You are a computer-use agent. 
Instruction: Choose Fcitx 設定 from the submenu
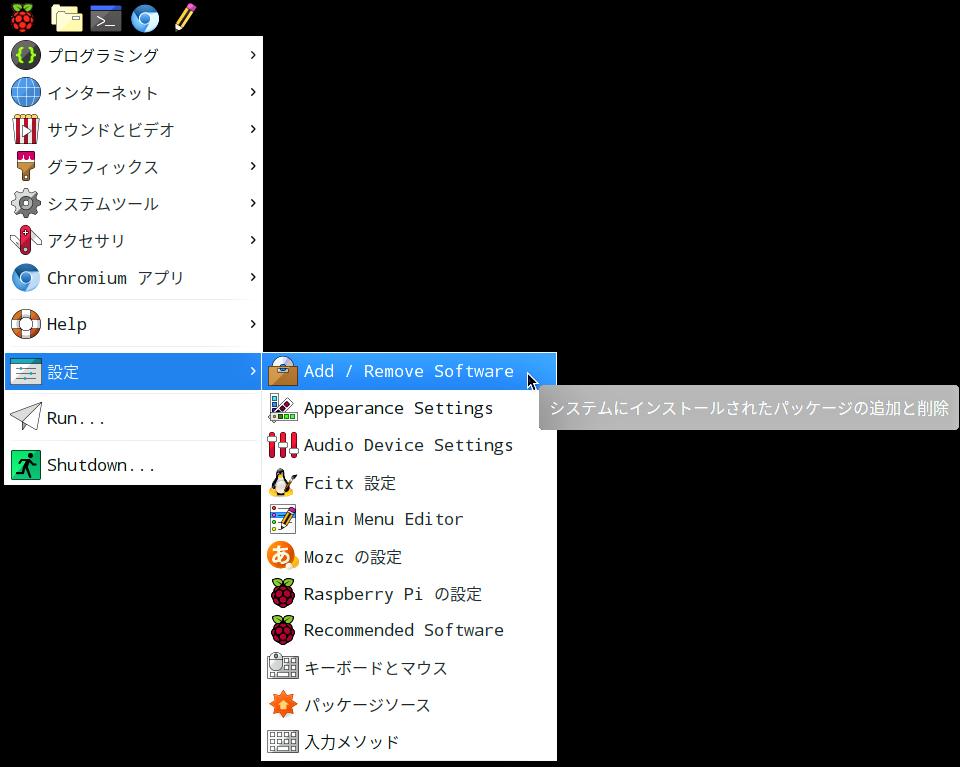pos(409,482)
